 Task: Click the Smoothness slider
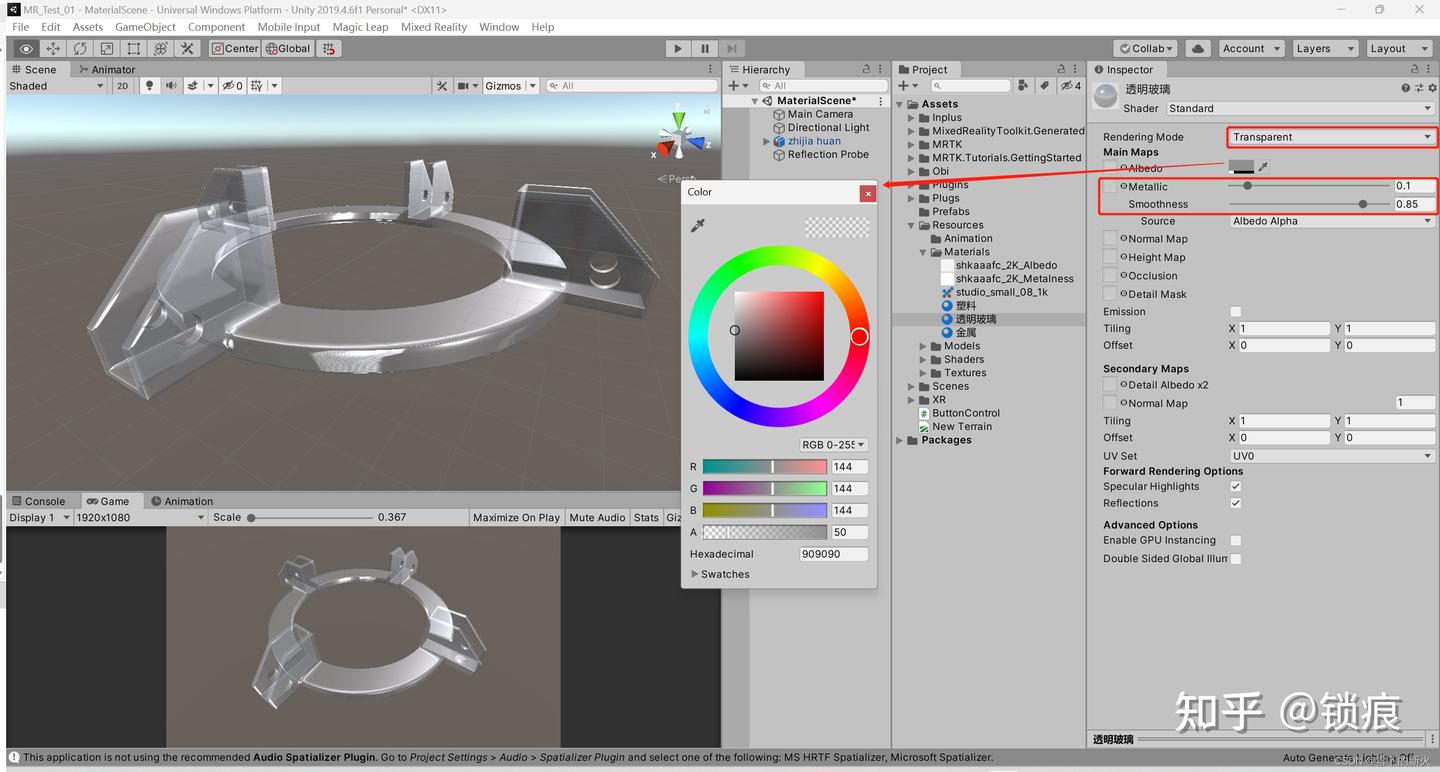[x=1309, y=204]
